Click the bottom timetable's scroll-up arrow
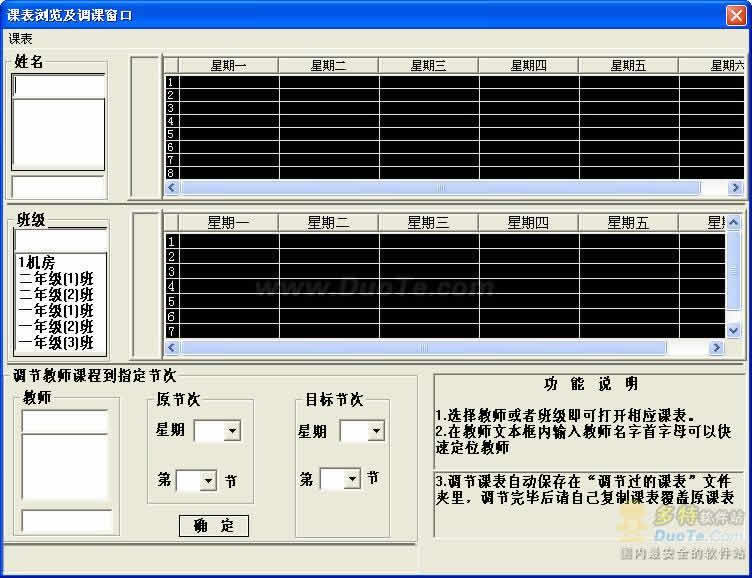 (x=733, y=222)
